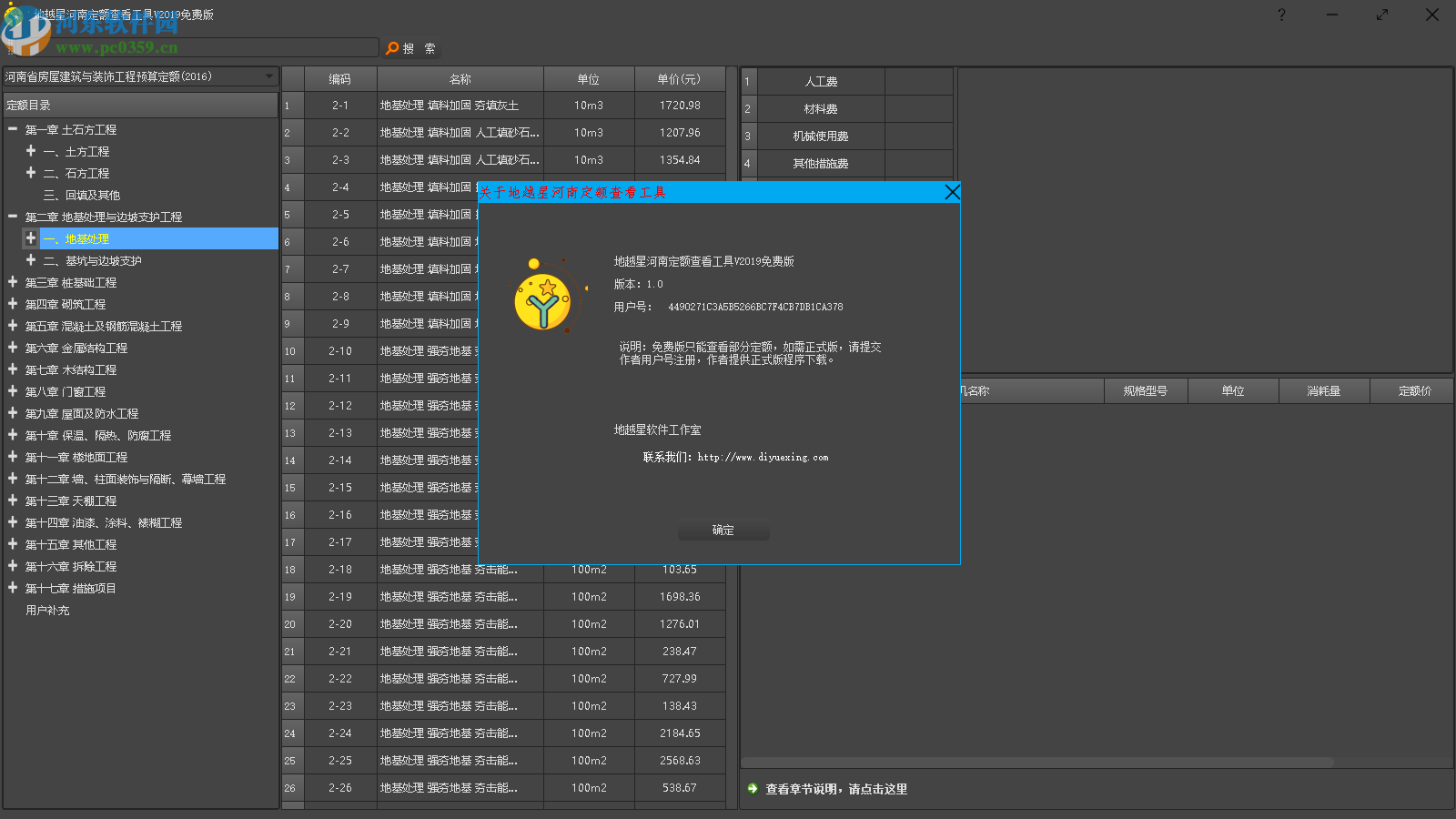The width and height of the screenshot is (1456, 819).
Task: Select 用户补充 tree item
Action: (x=47, y=610)
